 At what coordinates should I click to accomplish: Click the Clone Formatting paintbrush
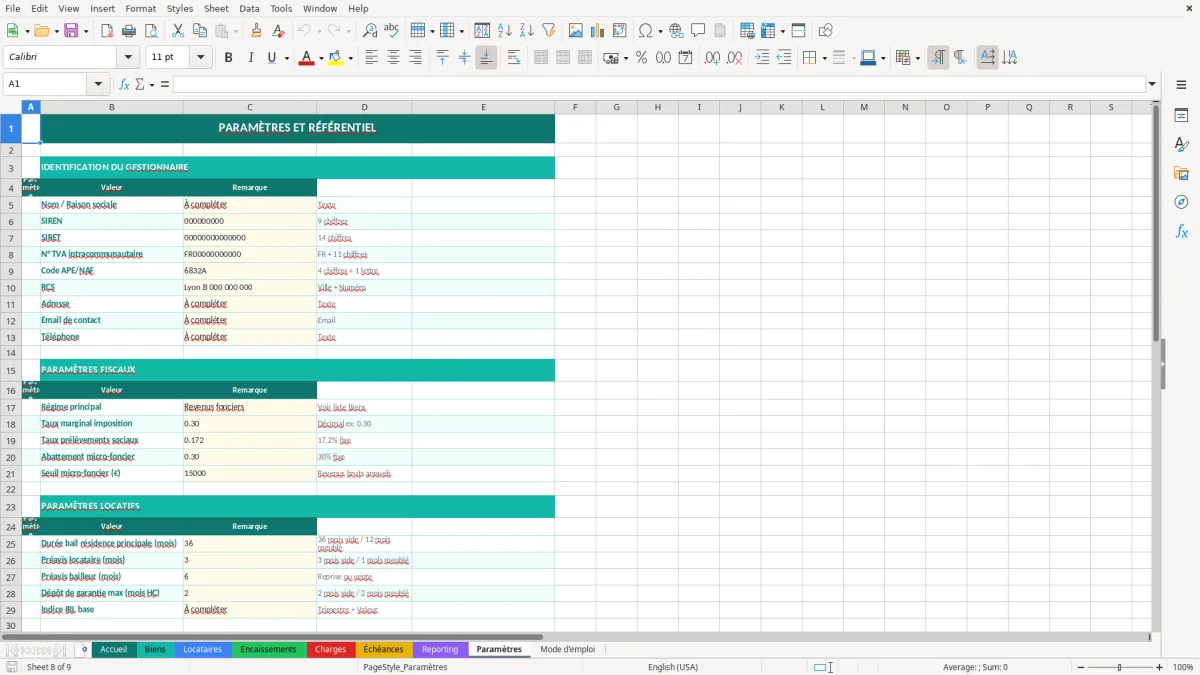[256, 31]
